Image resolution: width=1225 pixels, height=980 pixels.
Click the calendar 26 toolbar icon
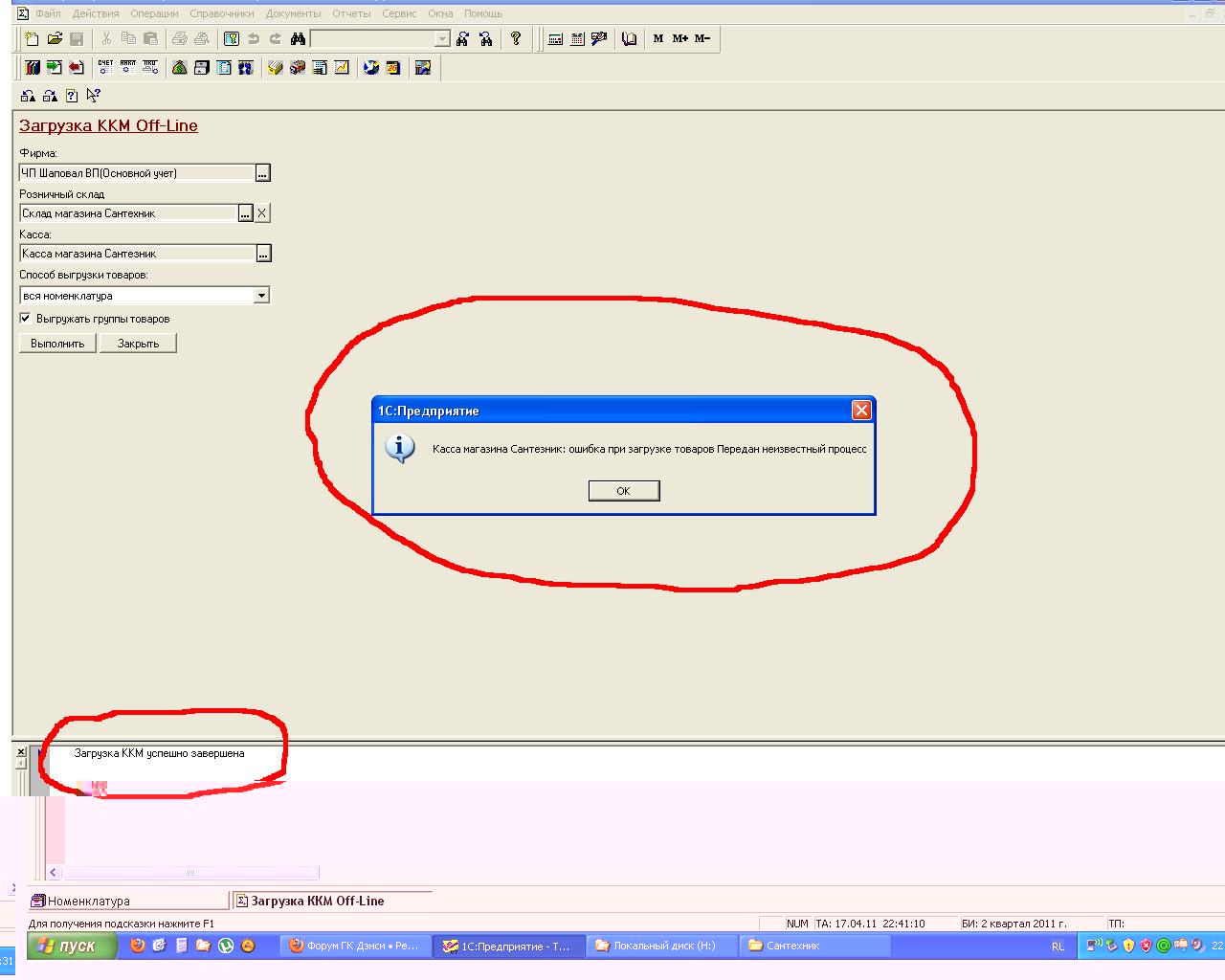click(393, 68)
